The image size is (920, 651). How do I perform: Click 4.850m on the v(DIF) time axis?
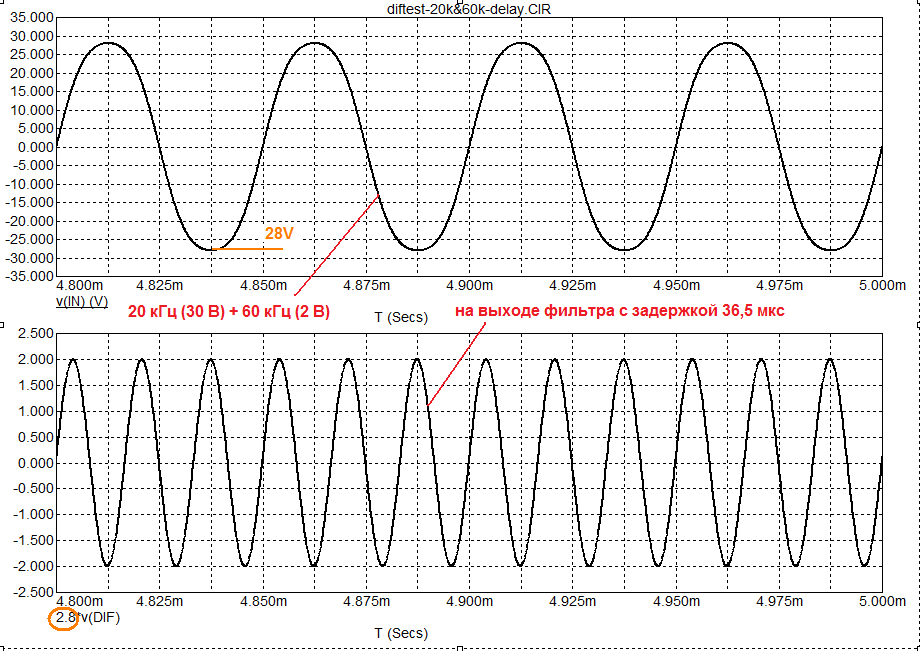pyautogui.click(x=263, y=601)
